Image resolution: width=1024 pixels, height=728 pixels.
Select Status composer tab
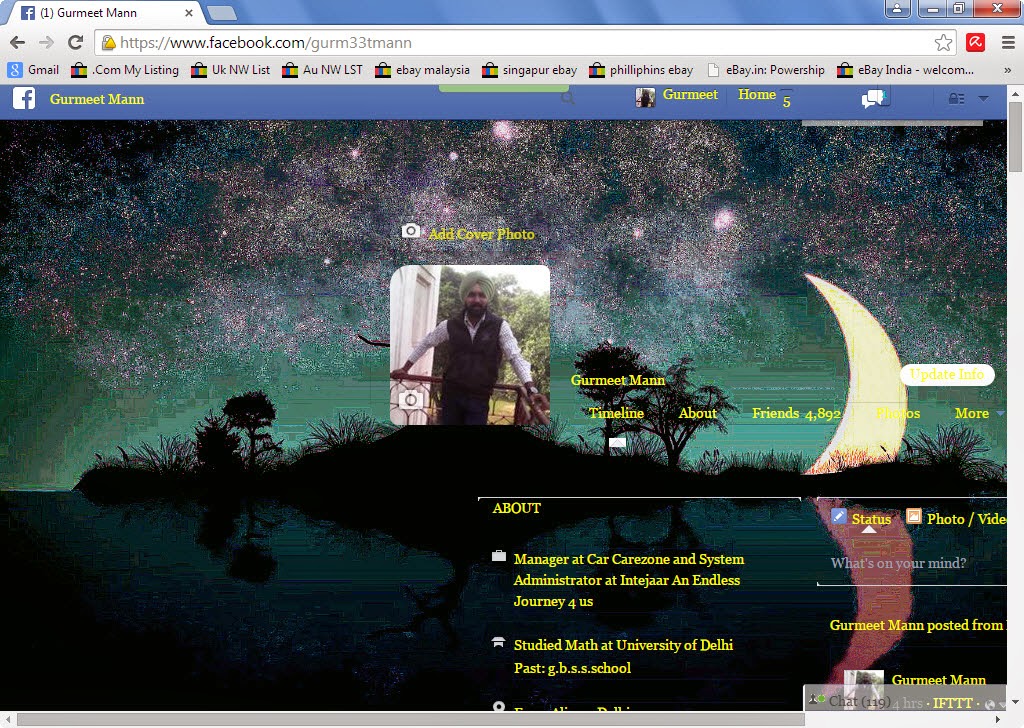click(871, 518)
